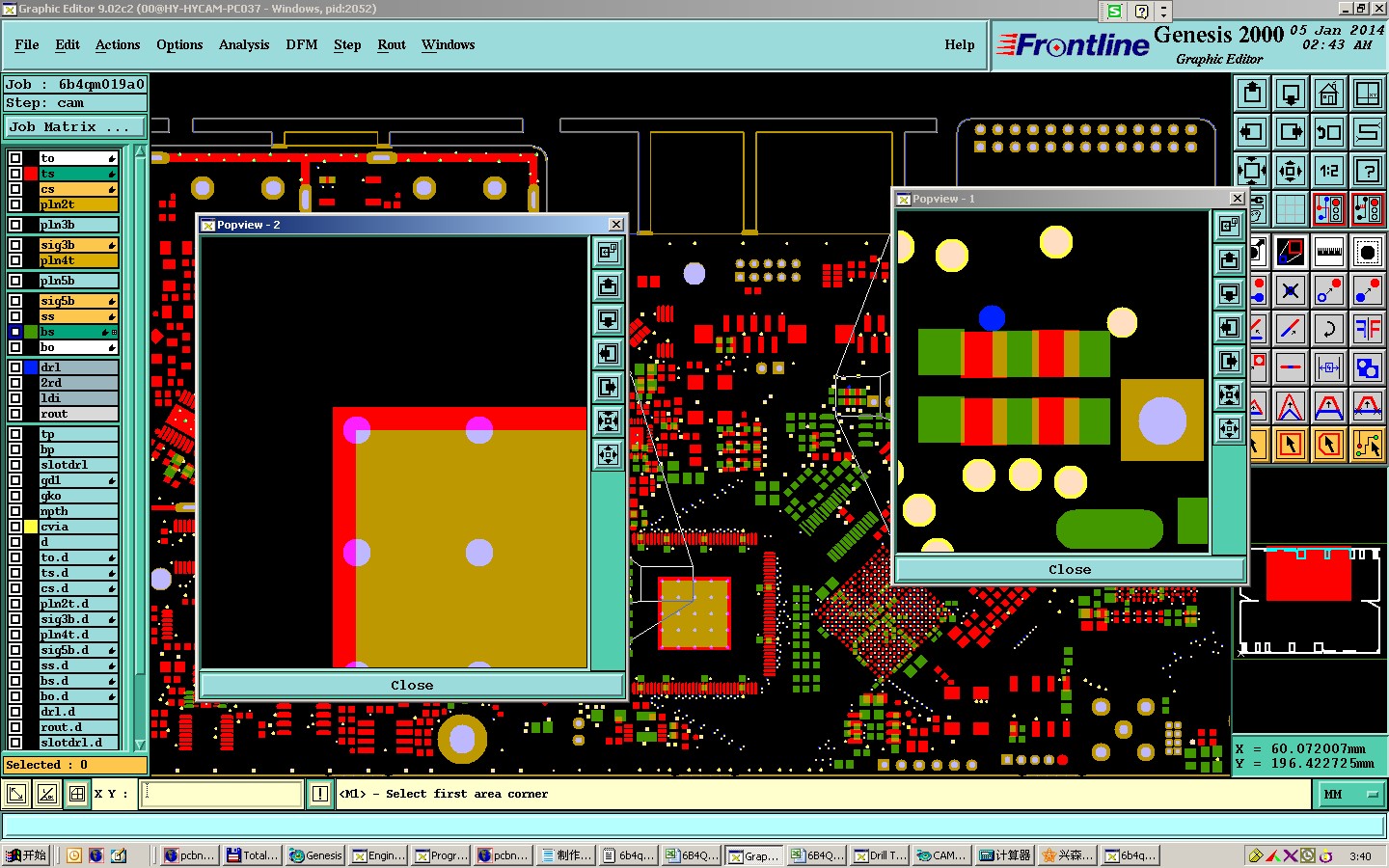Open the Rout menu
This screenshot has width=1389, height=868.
coord(392,44)
